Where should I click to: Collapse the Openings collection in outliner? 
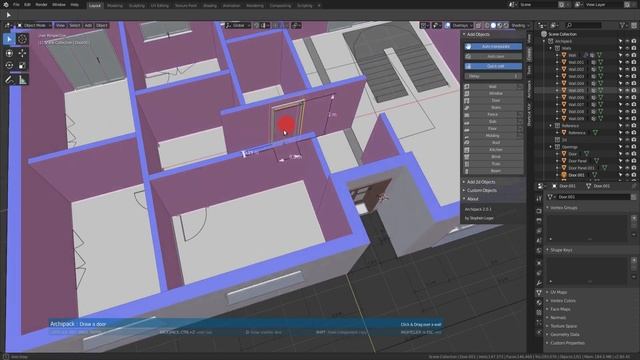(x=551, y=147)
